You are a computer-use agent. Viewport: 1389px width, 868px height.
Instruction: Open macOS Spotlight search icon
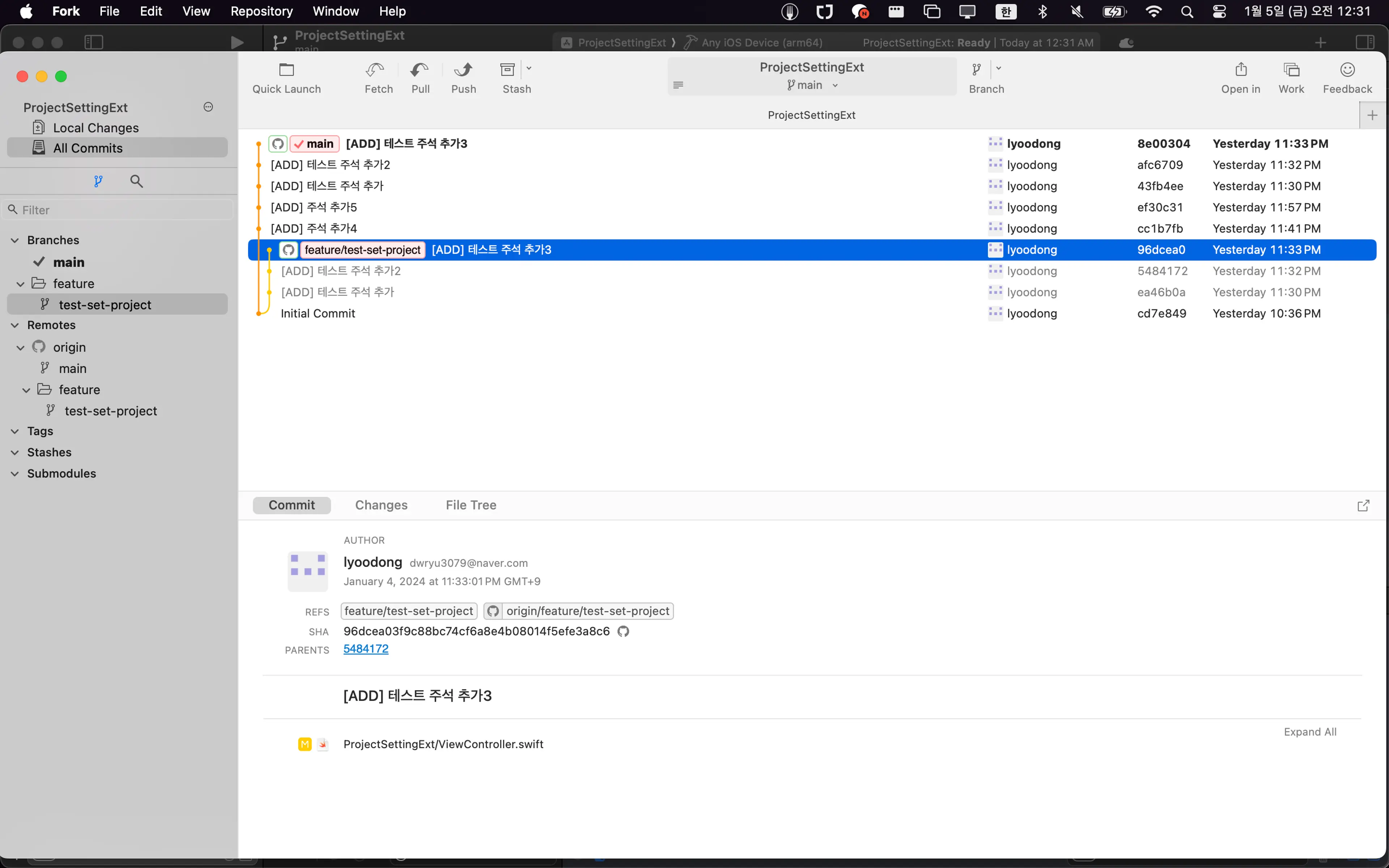1187,12
